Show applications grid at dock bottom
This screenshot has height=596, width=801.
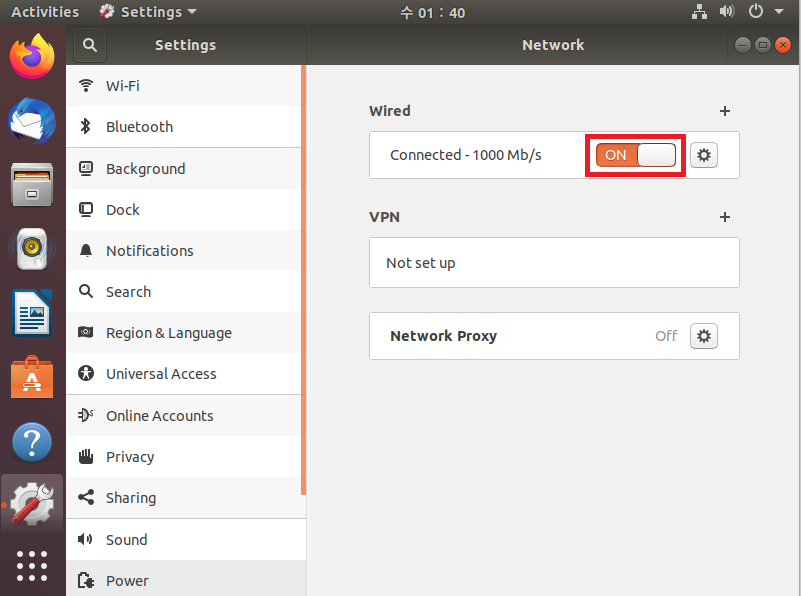[x=32, y=566]
